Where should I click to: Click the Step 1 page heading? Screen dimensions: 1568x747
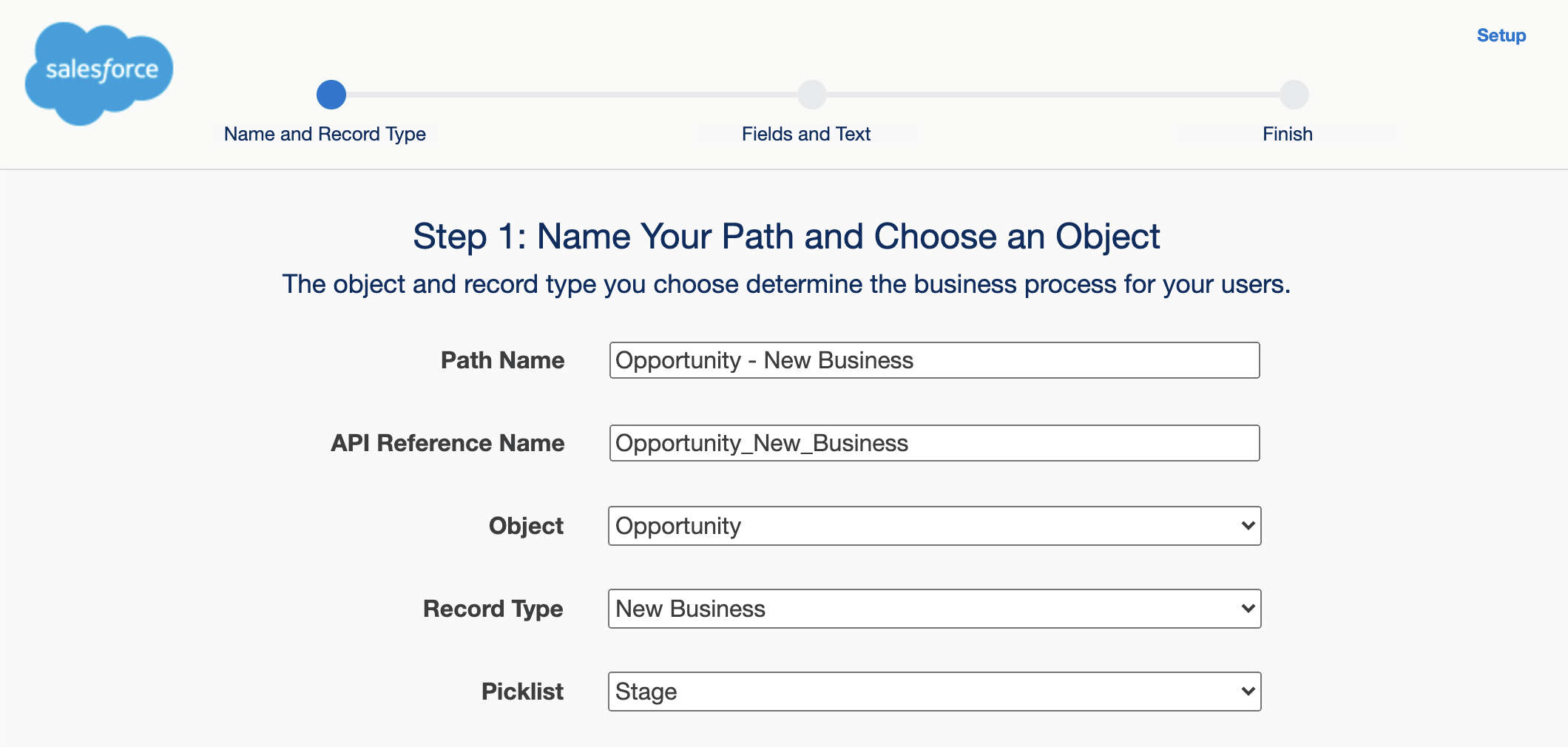point(786,237)
